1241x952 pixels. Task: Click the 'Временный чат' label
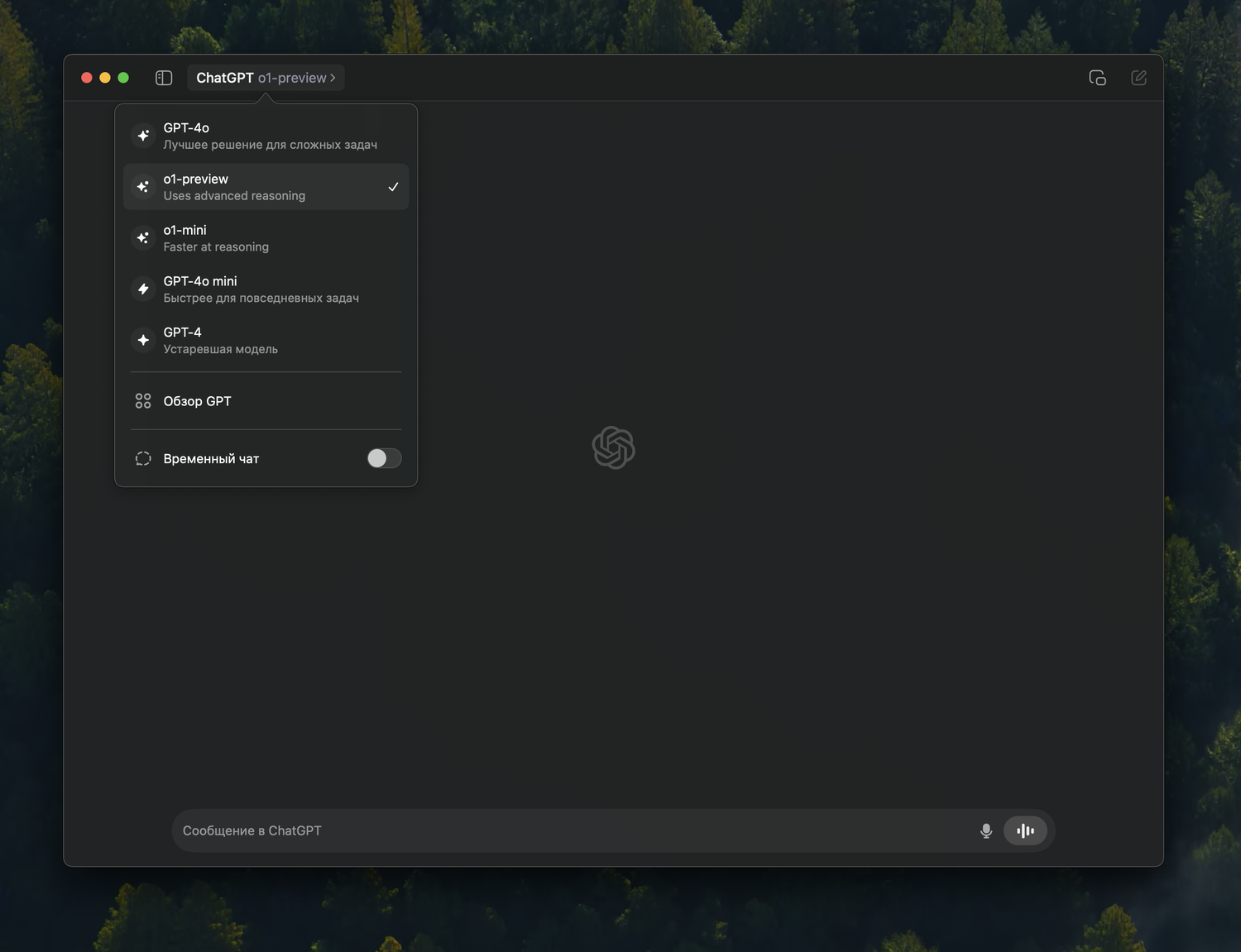211,459
